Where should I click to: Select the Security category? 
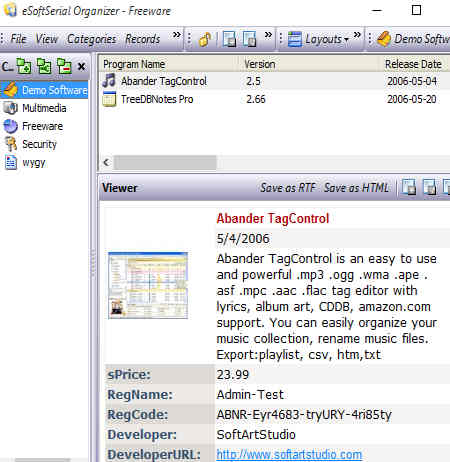[x=39, y=144]
